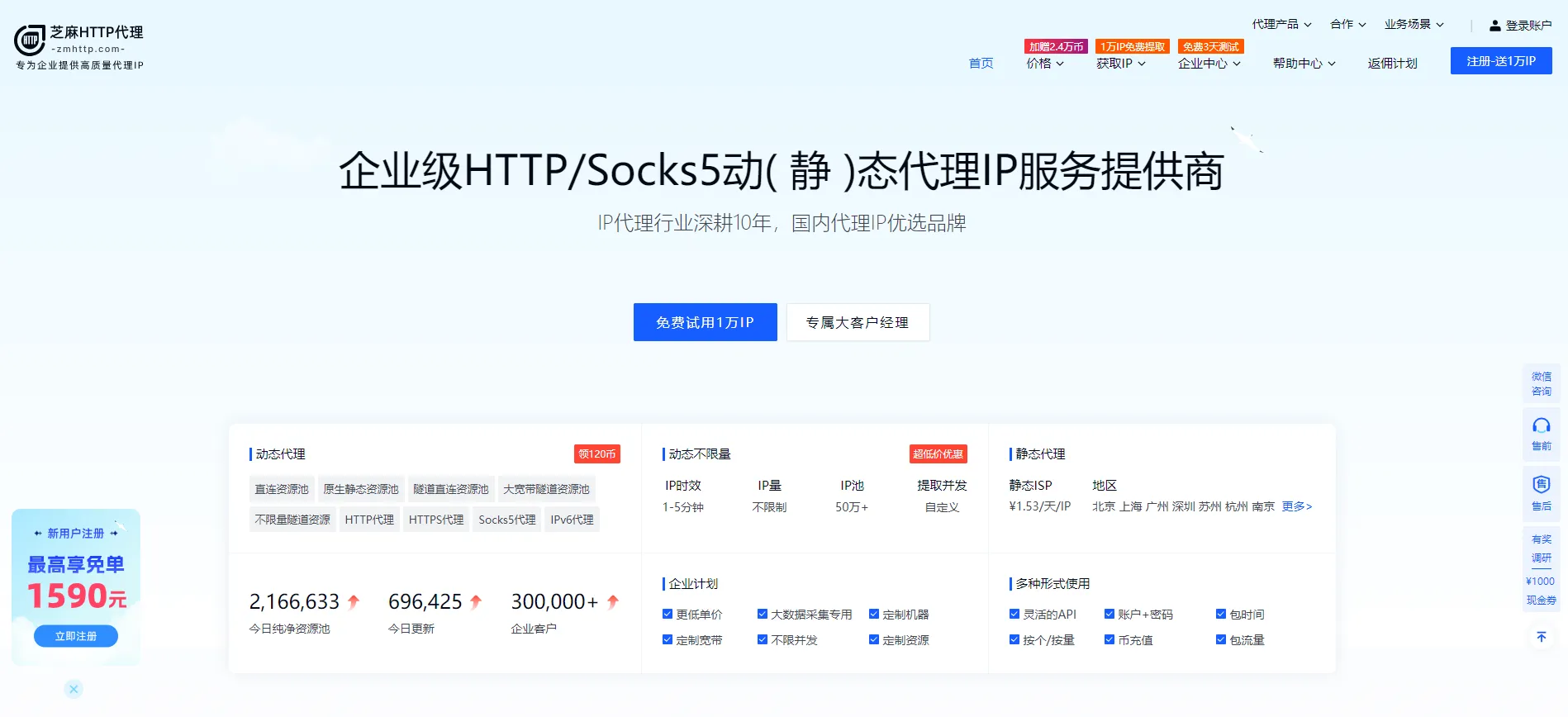Click red arrow beside 2,166,633
The height and width of the screenshot is (717, 1568).
[x=354, y=602]
